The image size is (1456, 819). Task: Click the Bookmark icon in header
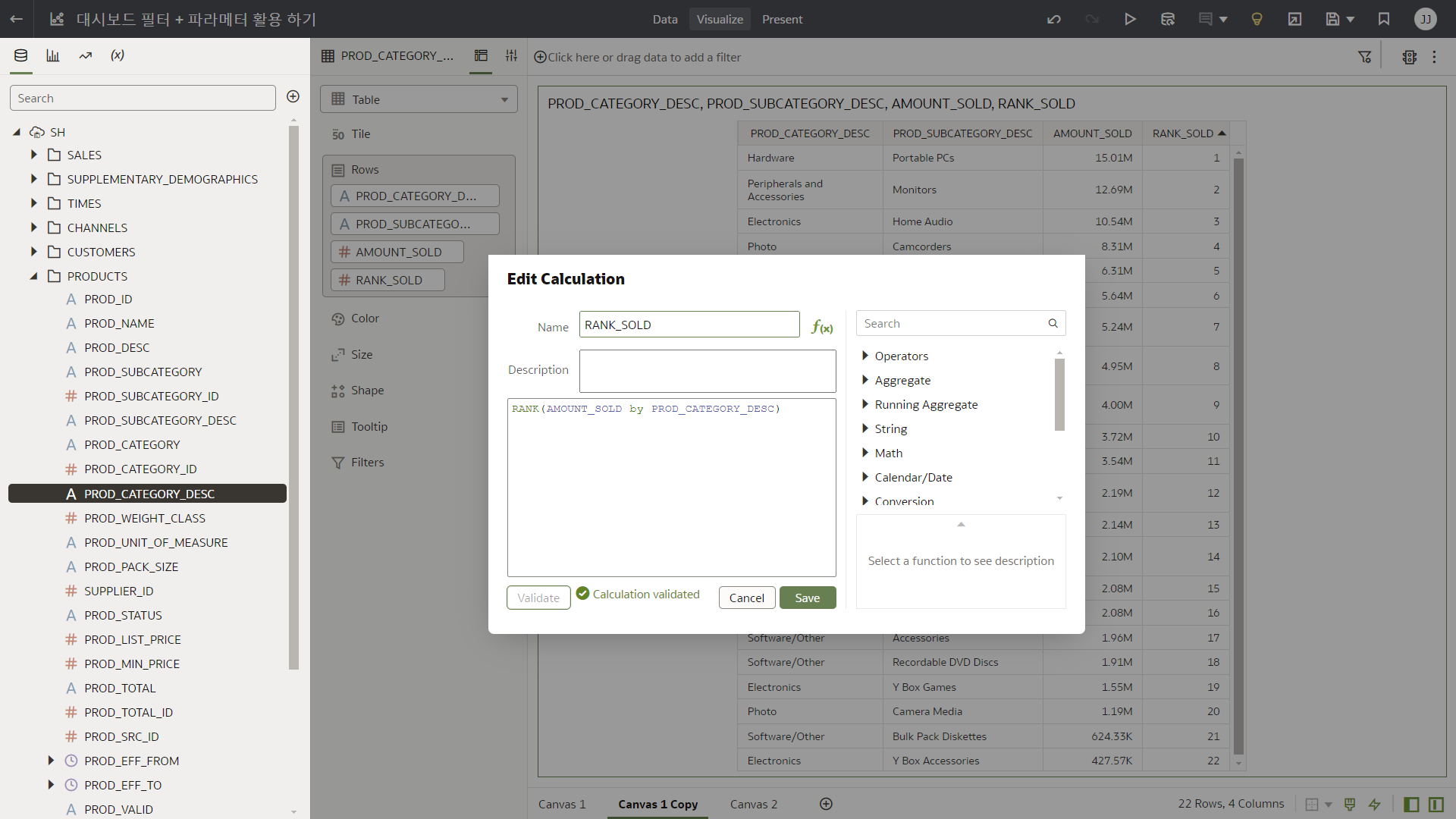[x=1384, y=19]
